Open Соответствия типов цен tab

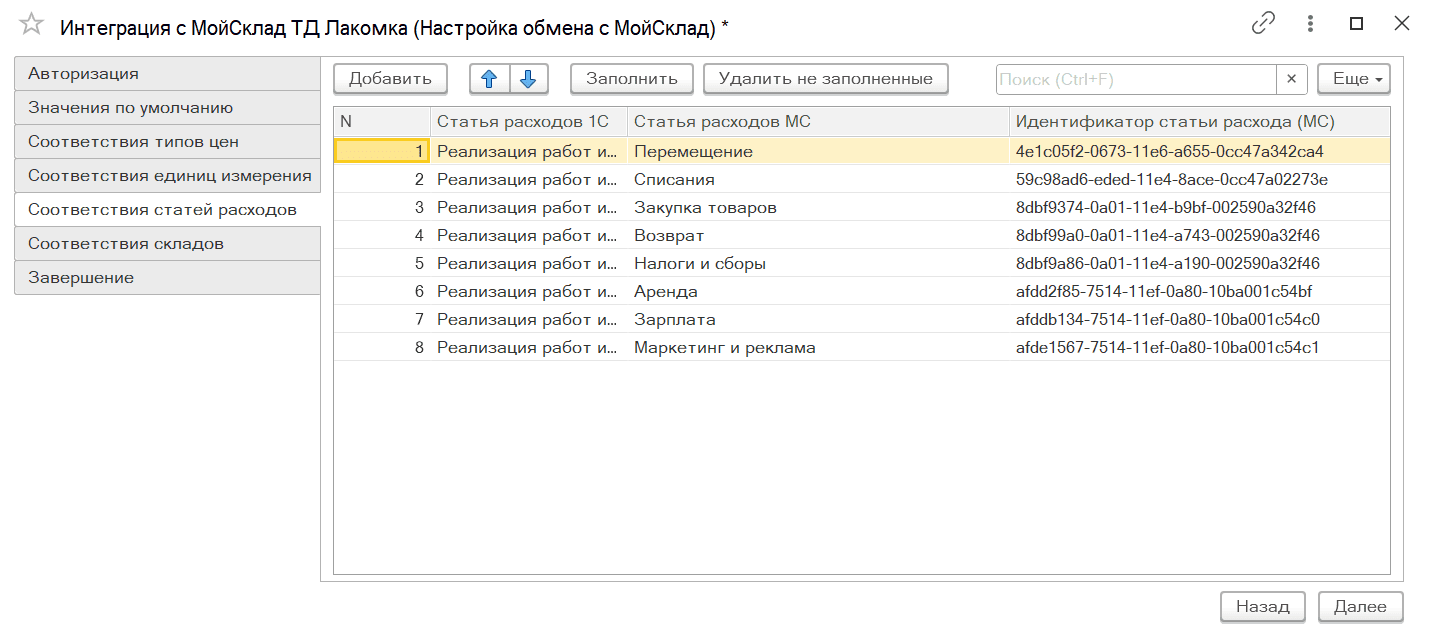coord(167,142)
